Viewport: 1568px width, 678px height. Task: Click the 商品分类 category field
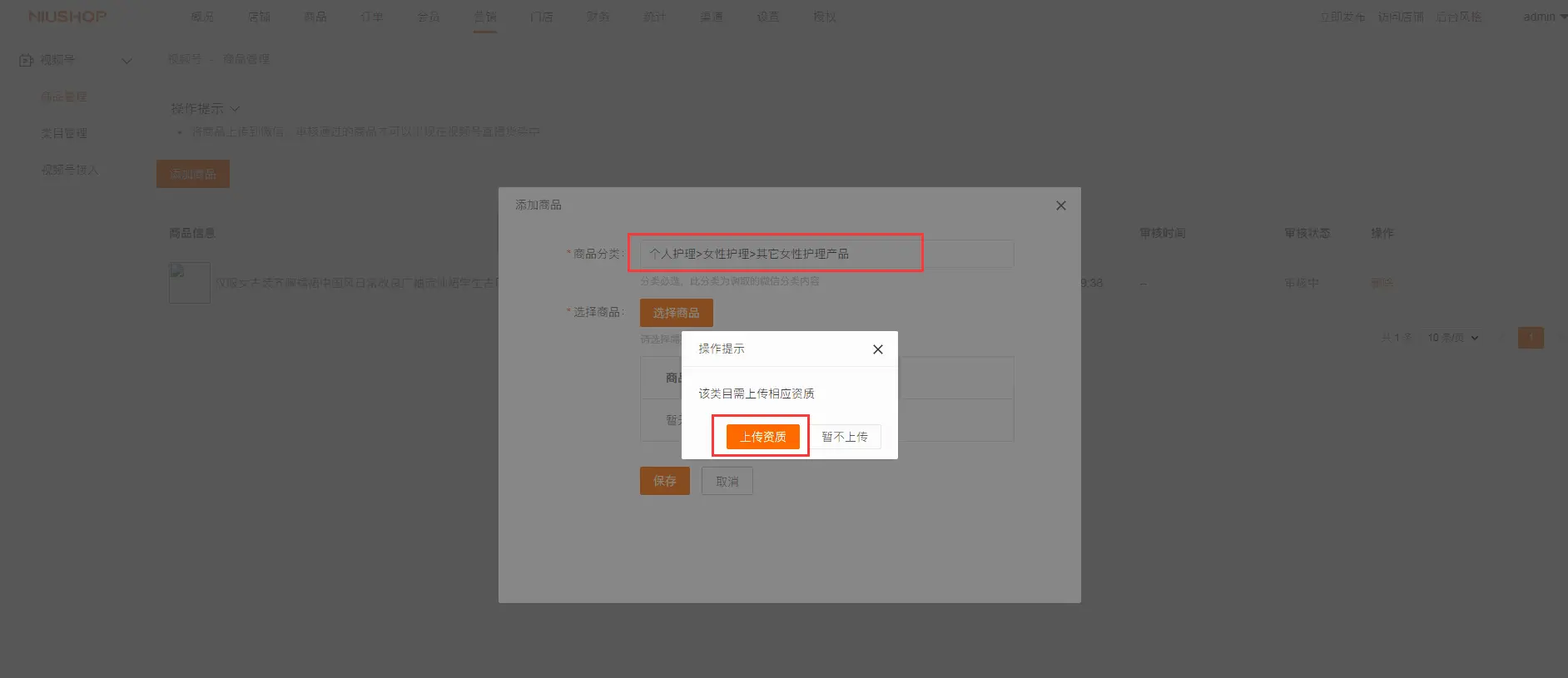point(826,254)
